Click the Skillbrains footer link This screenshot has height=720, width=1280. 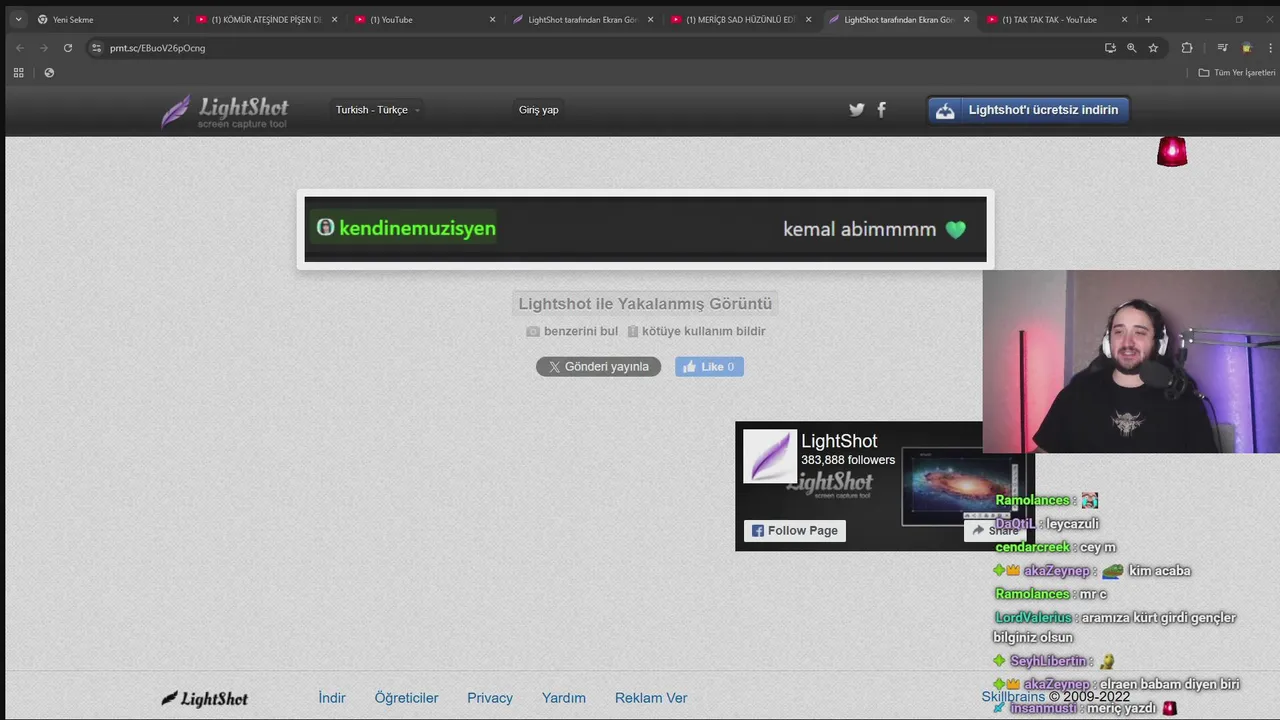(1012, 697)
